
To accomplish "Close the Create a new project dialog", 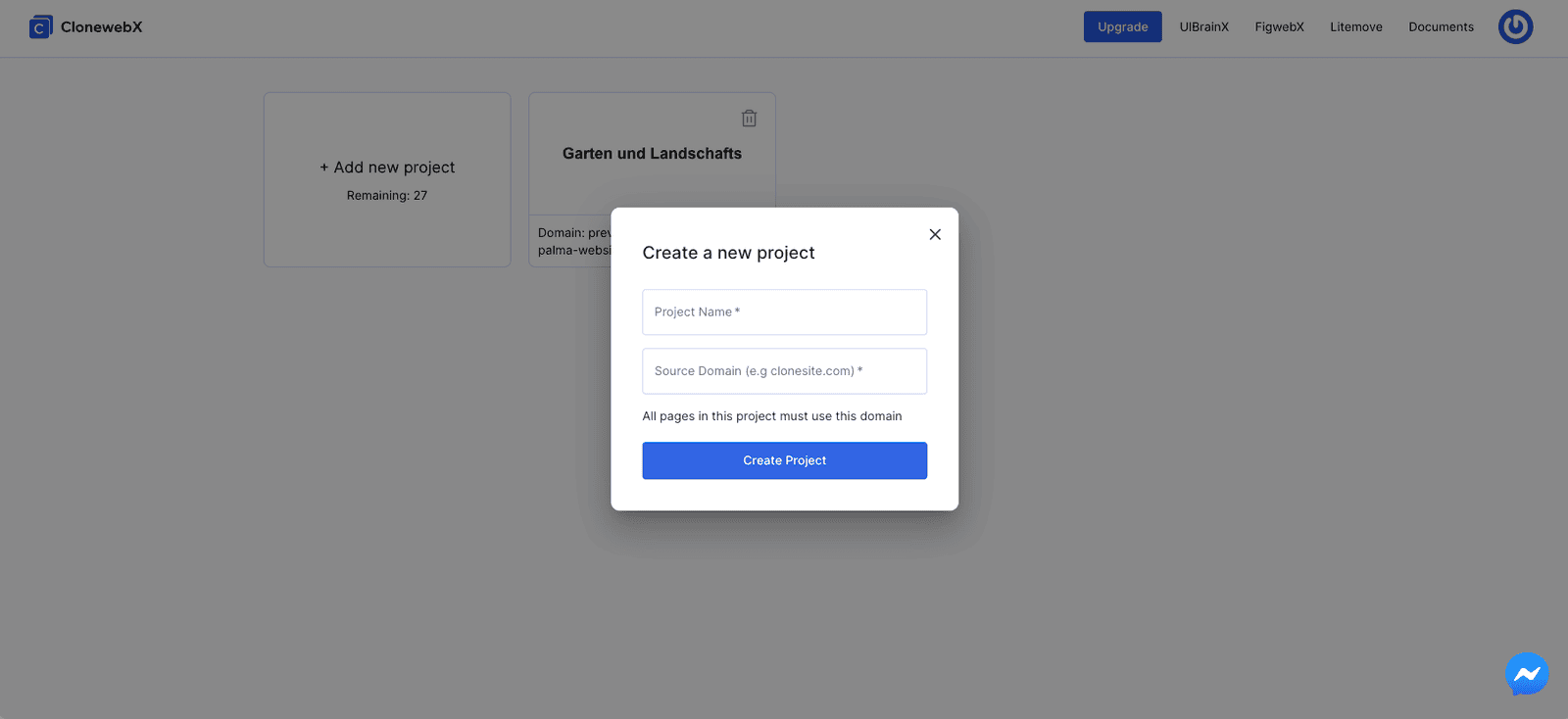I will pyautogui.click(x=934, y=234).
